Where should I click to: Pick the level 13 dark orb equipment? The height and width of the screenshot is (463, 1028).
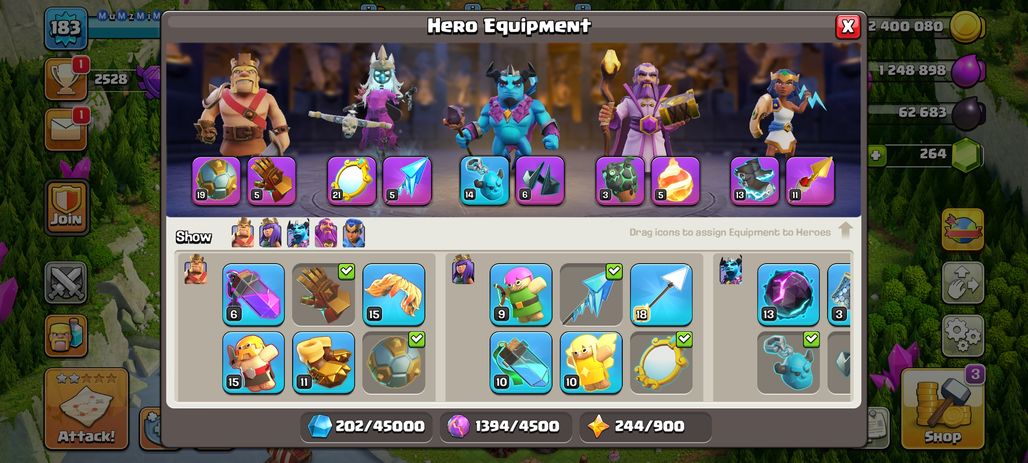788,294
